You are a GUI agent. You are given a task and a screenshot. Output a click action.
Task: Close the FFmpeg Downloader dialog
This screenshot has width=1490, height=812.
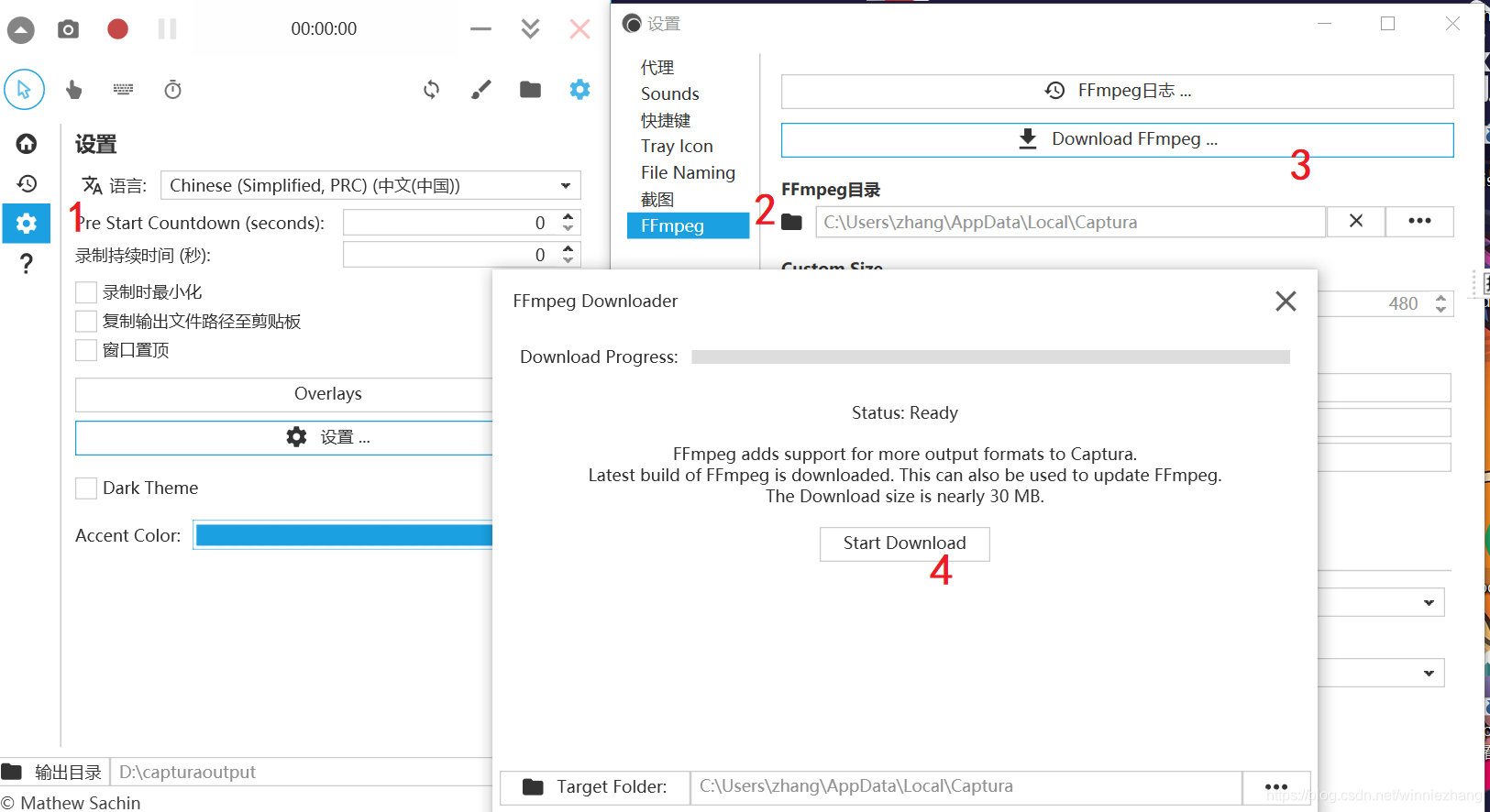[x=1286, y=301]
